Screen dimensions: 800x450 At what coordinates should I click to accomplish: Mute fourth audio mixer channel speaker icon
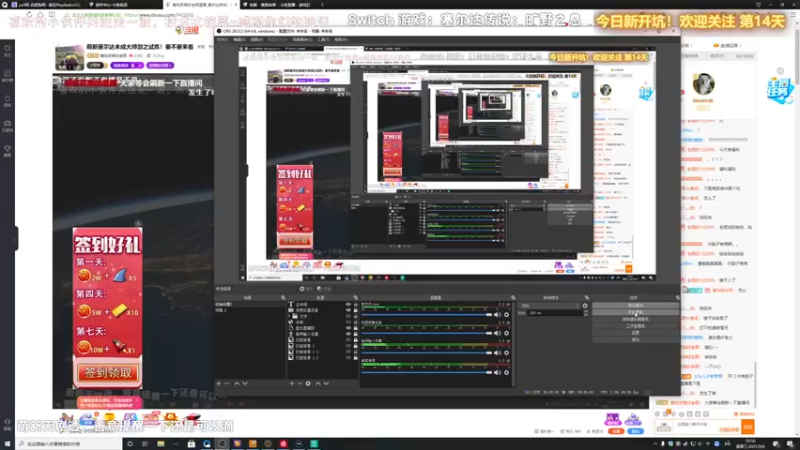[x=497, y=372]
